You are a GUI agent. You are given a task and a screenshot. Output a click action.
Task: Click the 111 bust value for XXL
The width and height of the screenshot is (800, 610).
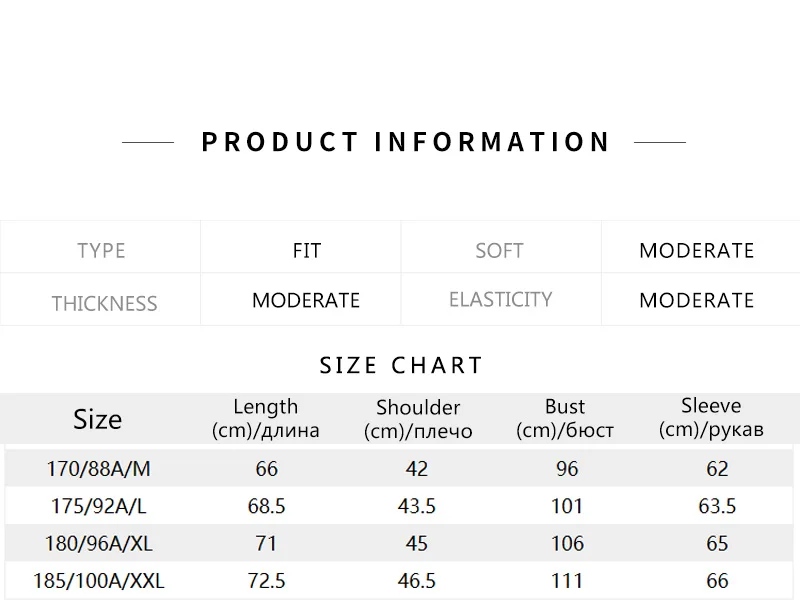tap(567, 580)
